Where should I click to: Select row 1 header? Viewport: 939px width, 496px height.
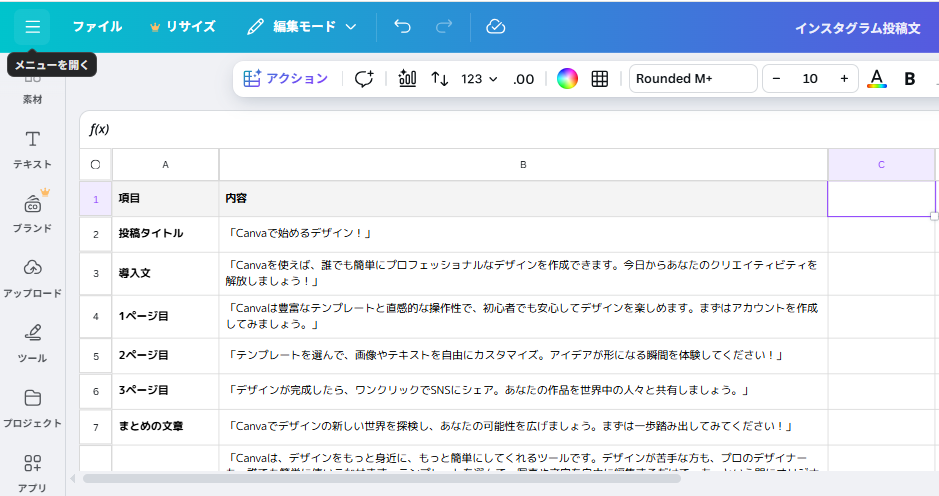click(96, 199)
